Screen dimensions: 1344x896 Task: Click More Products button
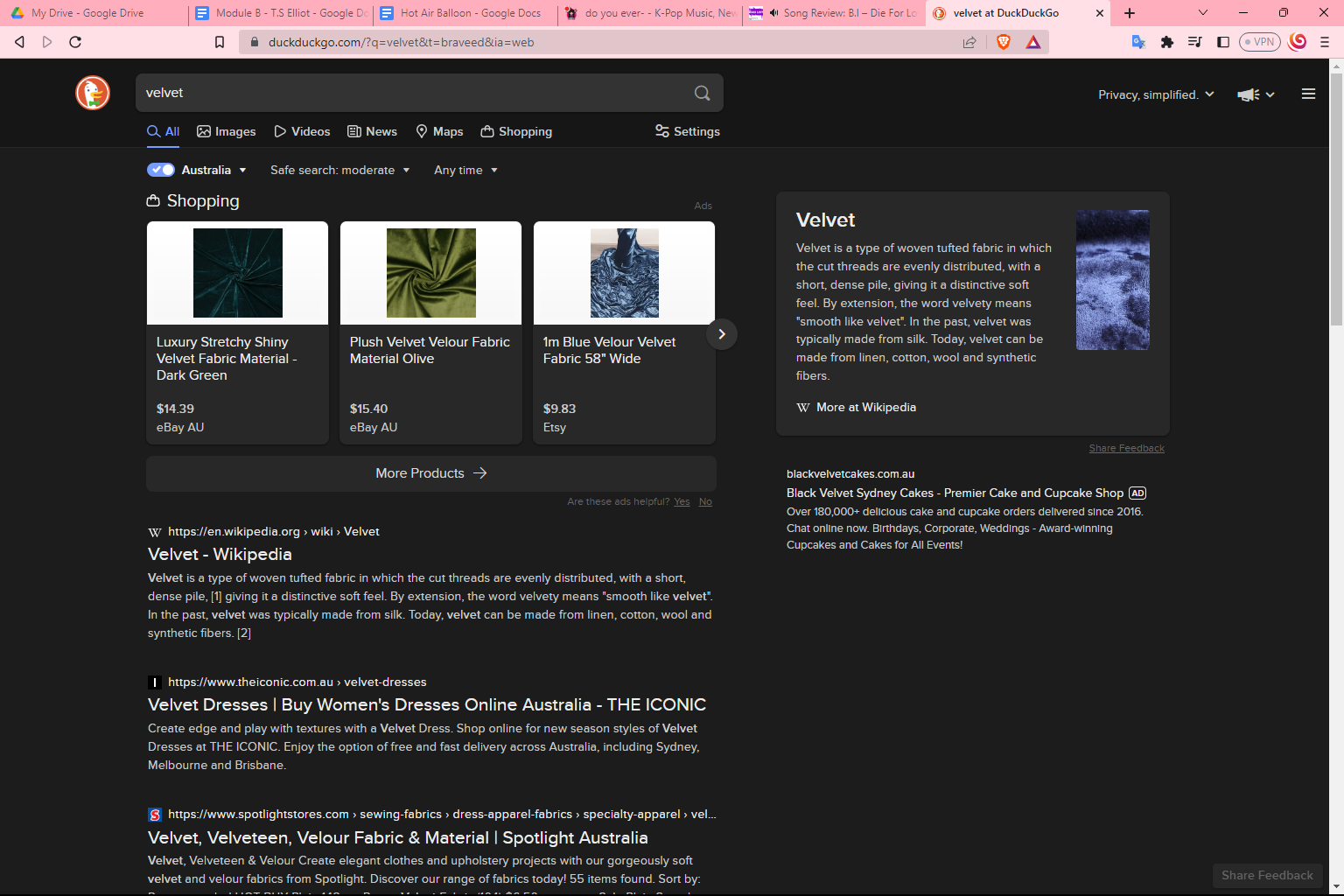coord(431,473)
